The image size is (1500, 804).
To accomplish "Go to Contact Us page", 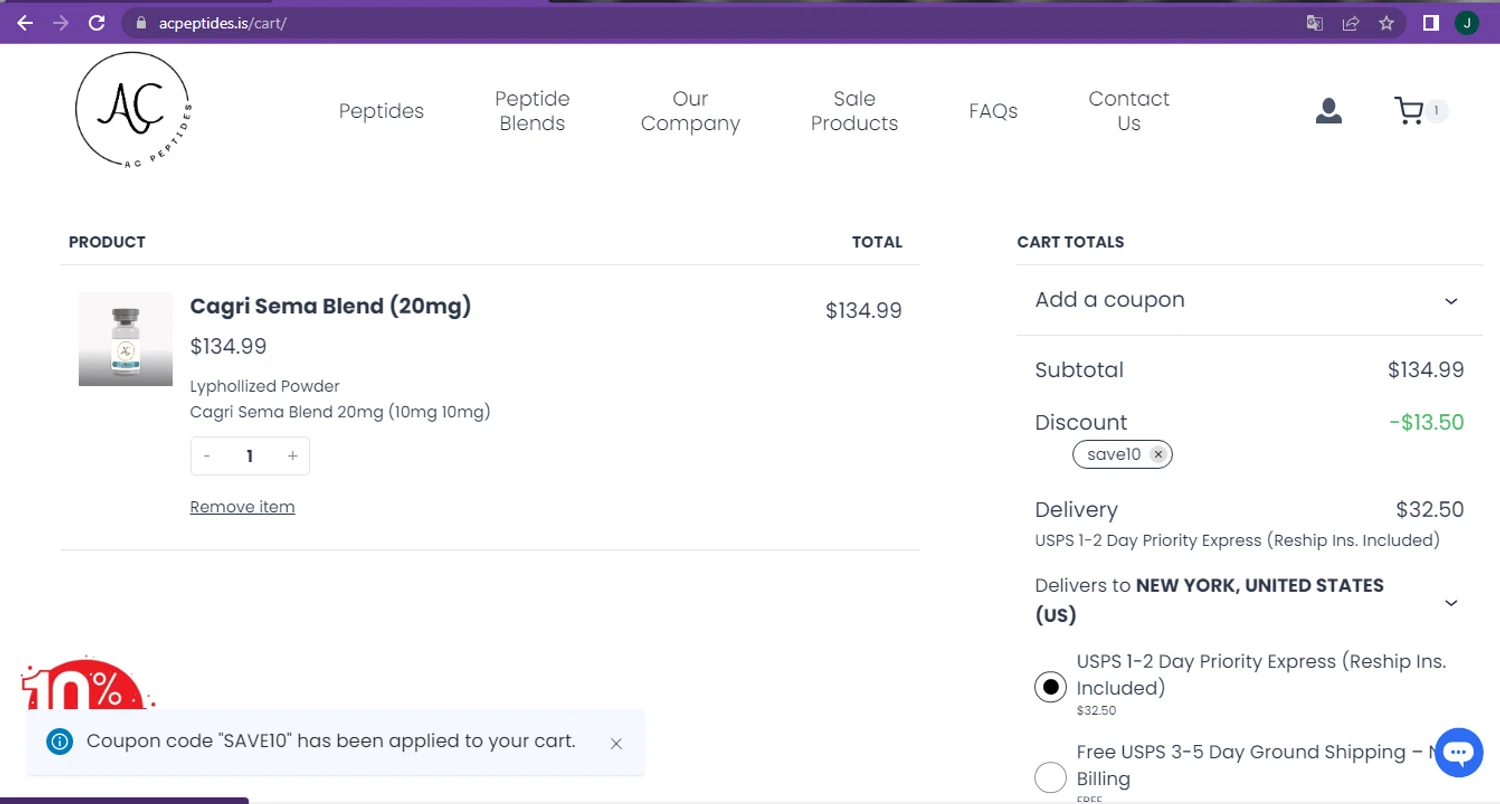I will [x=1129, y=111].
